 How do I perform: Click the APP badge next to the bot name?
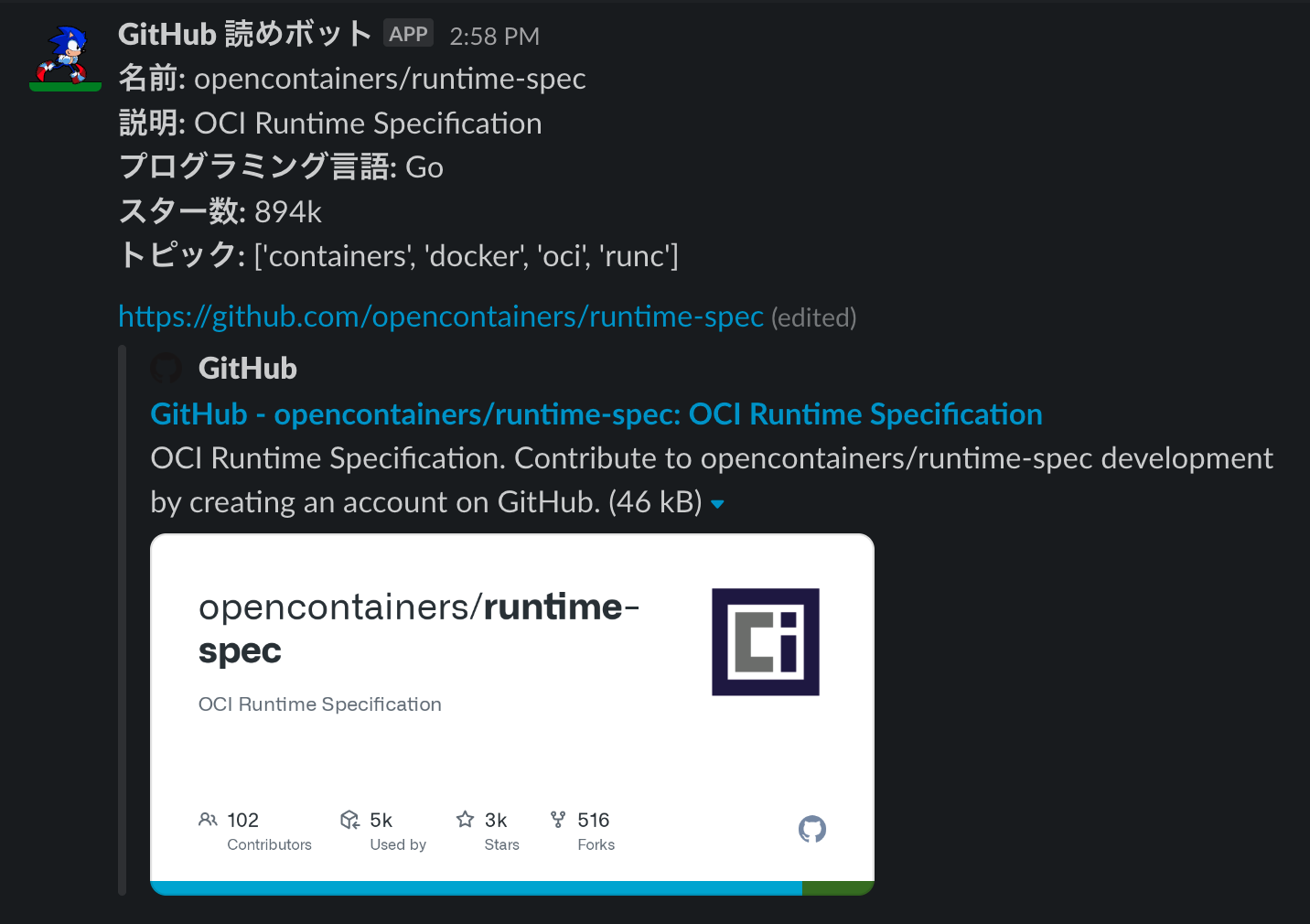coord(408,33)
